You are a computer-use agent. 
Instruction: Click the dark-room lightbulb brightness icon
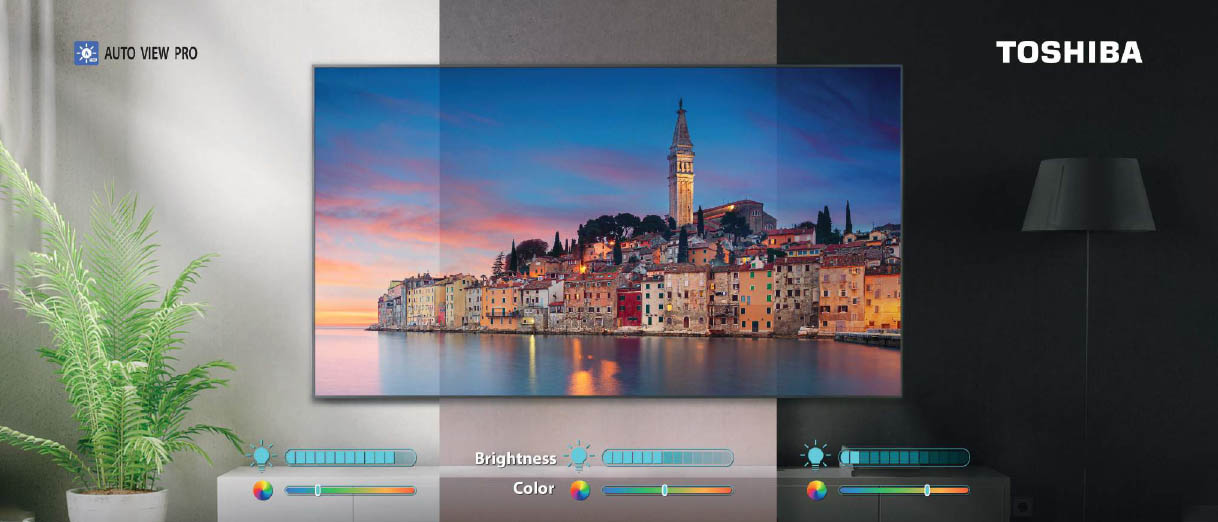[816, 457]
